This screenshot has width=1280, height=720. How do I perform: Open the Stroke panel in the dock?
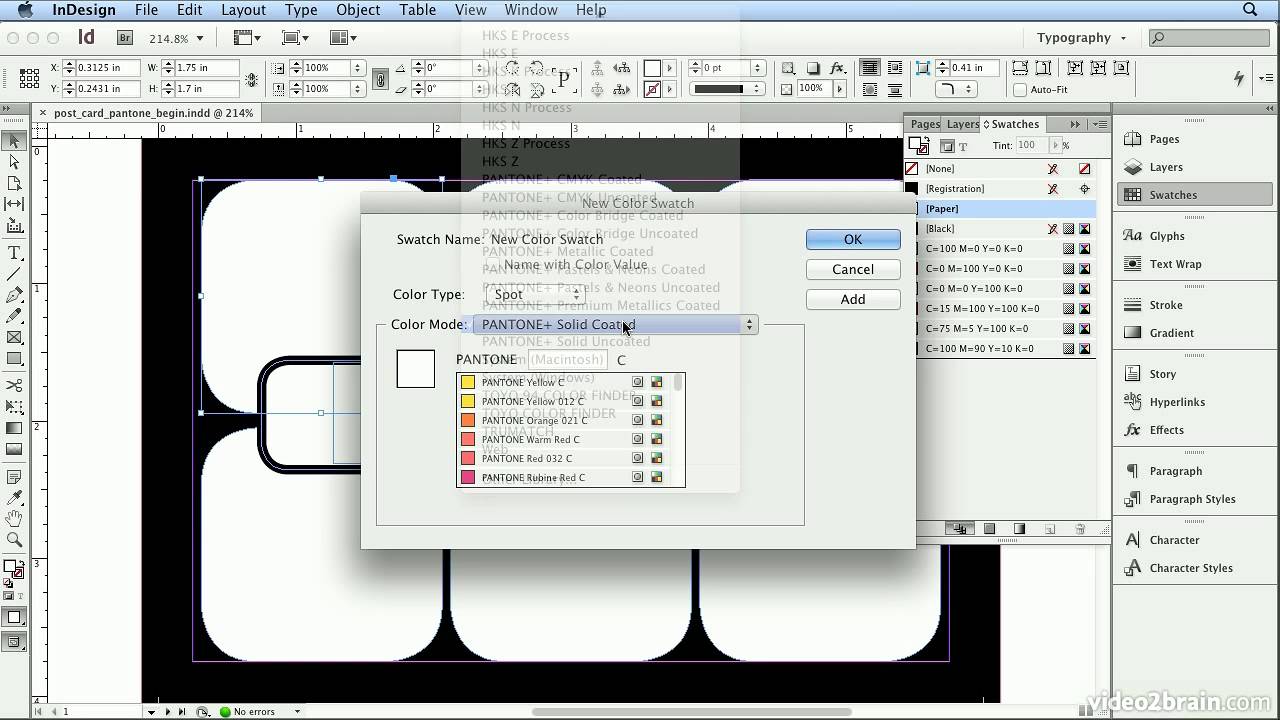1166,305
